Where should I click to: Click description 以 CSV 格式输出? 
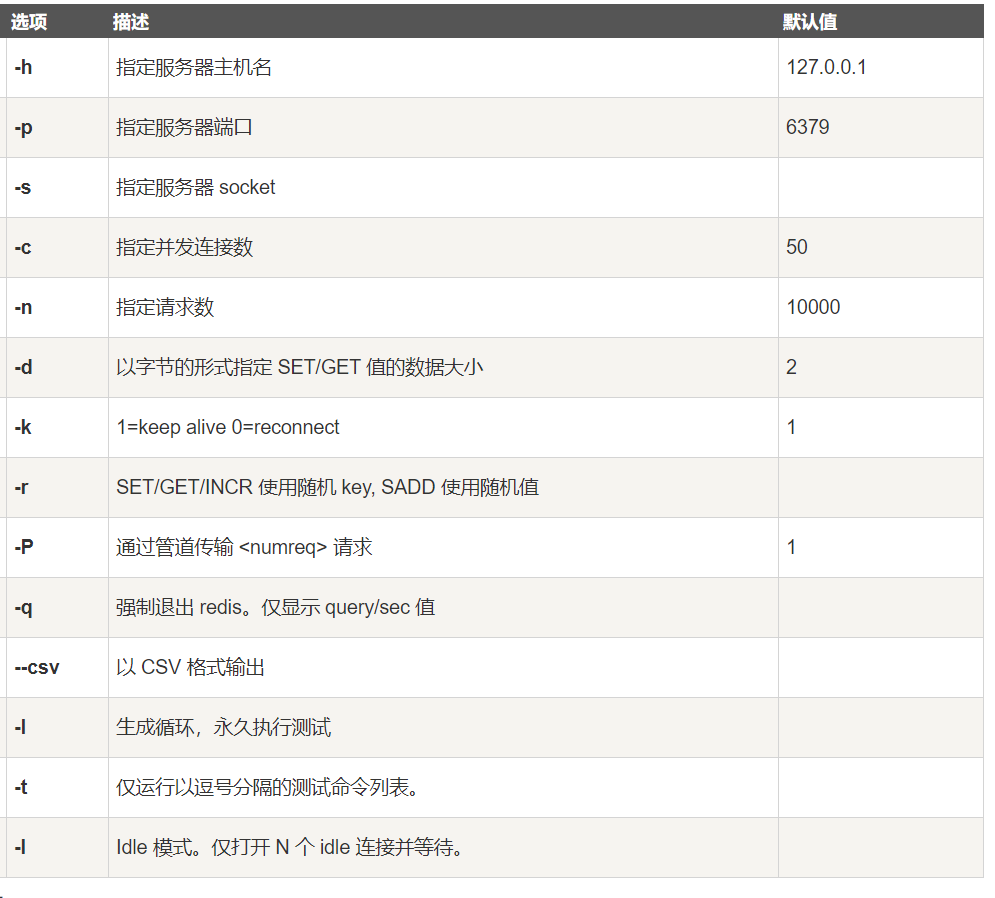(x=190, y=667)
